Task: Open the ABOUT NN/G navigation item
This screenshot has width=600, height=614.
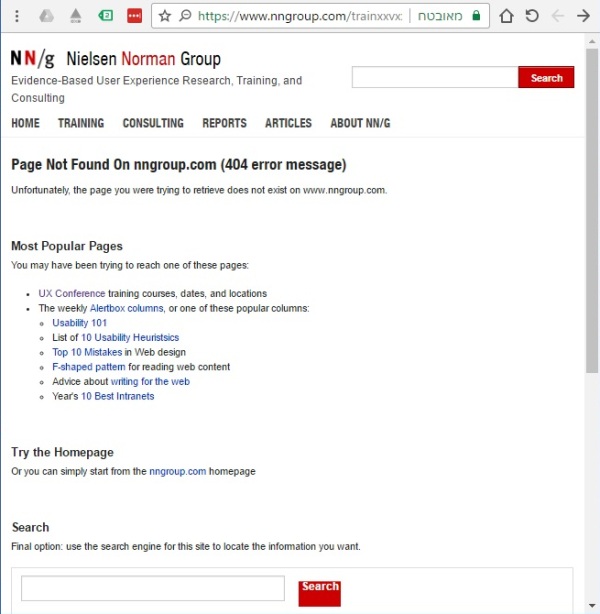Action: click(x=360, y=123)
